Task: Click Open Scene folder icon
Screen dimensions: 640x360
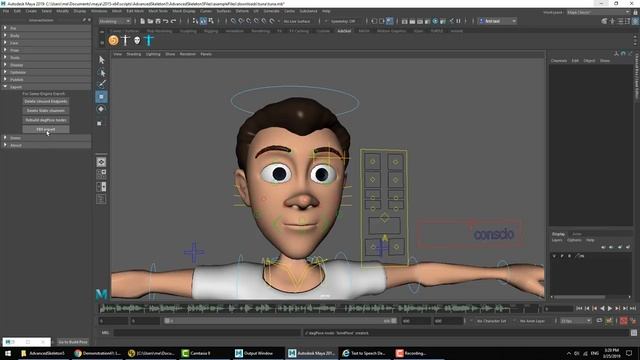Action: click(150, 21)
